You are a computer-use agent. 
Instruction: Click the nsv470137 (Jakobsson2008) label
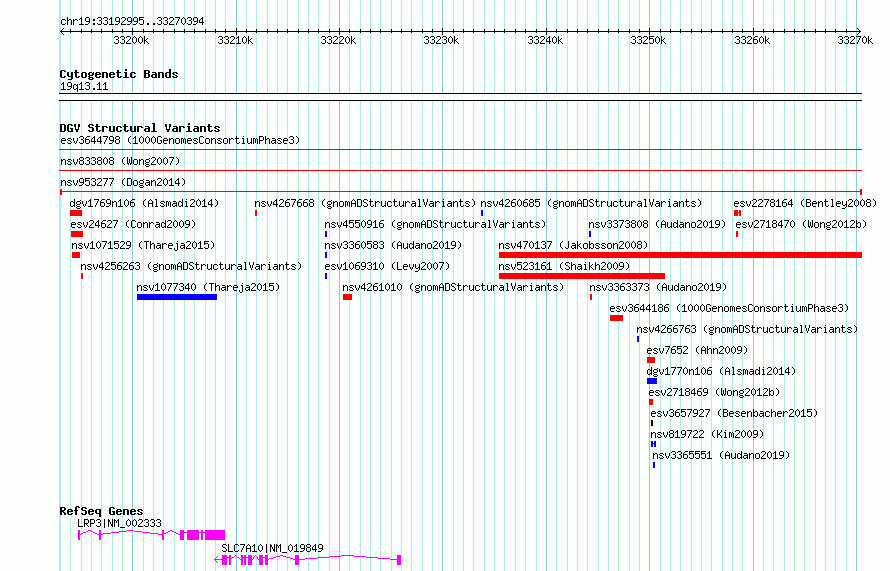(x=573, y=245)
